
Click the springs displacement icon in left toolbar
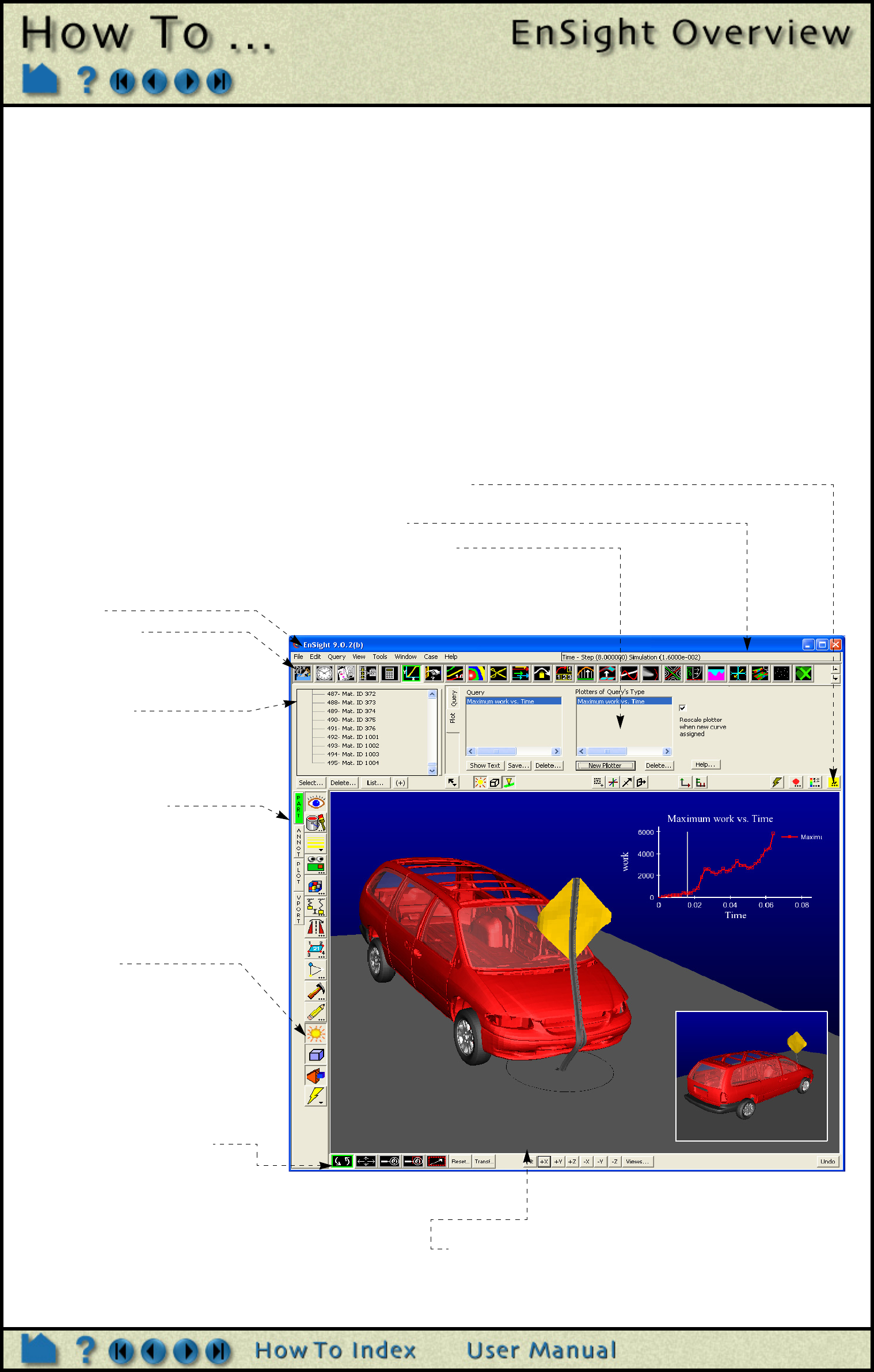(x=316, y=907)
